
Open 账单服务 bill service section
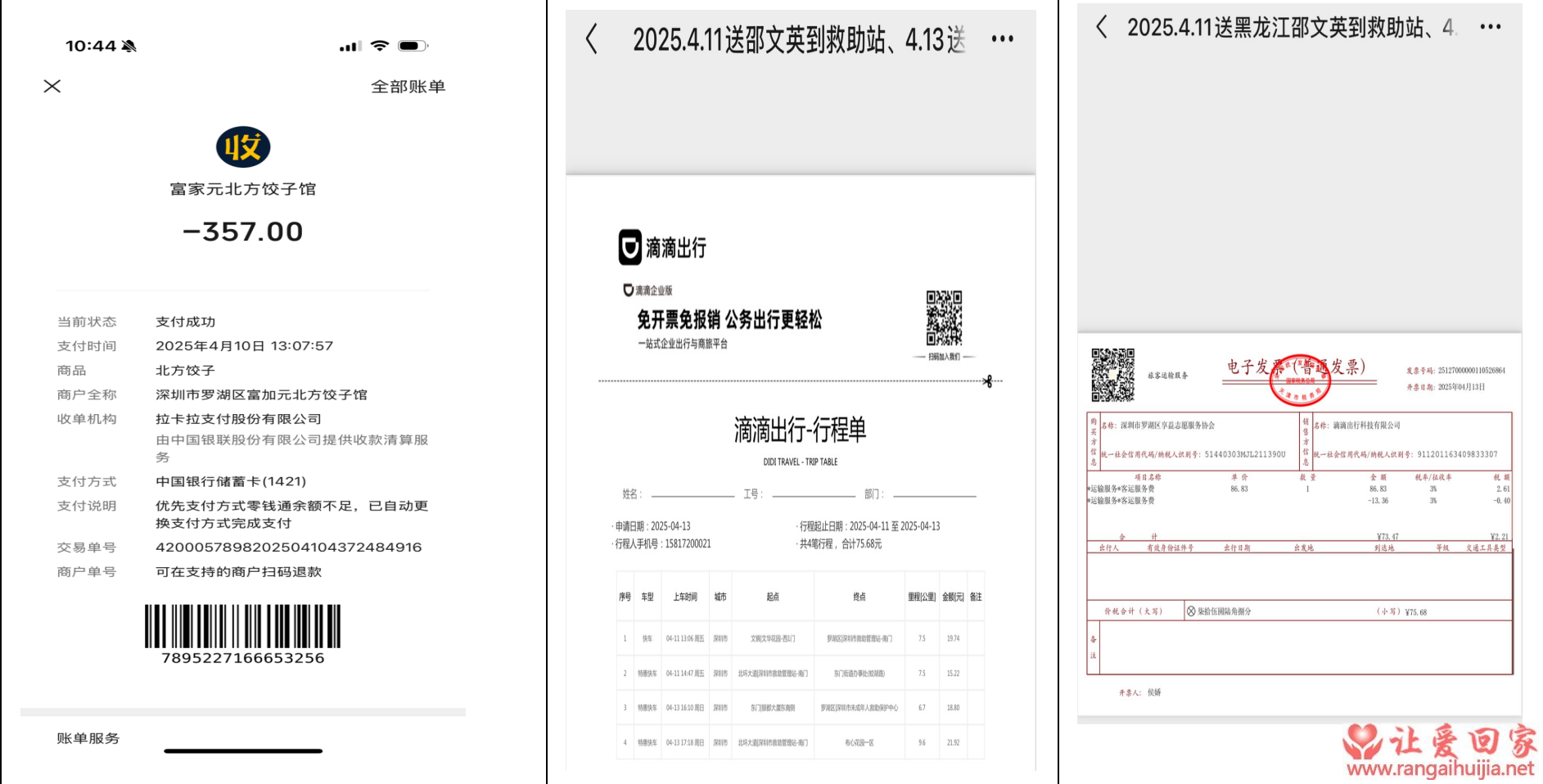click(88, 738)
